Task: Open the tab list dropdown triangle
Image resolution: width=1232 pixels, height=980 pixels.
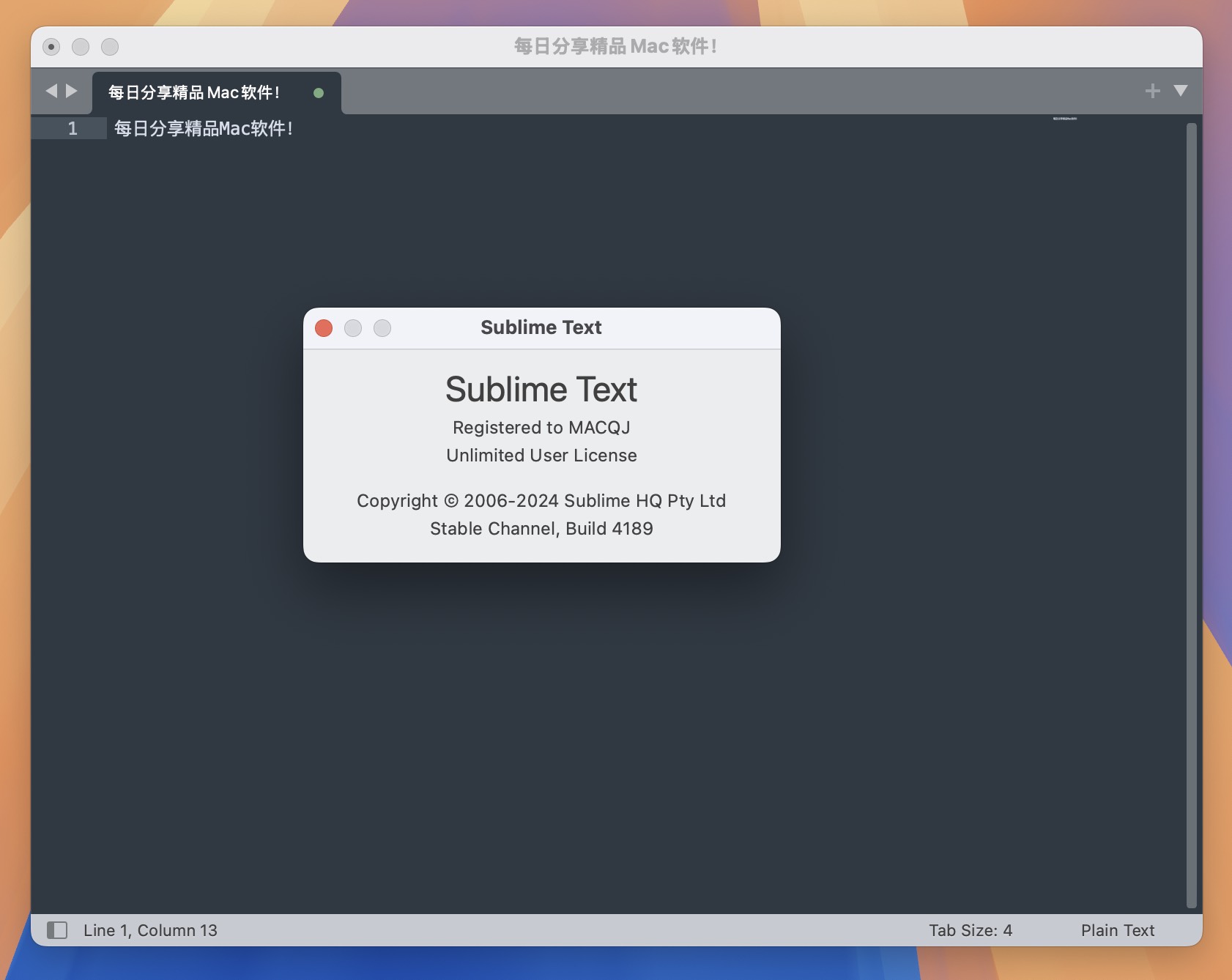Action: coord(1180,91)
